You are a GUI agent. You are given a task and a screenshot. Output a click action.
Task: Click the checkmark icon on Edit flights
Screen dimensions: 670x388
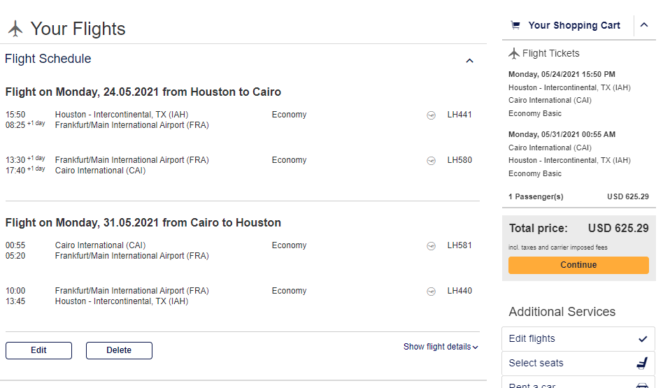[643, 339]
